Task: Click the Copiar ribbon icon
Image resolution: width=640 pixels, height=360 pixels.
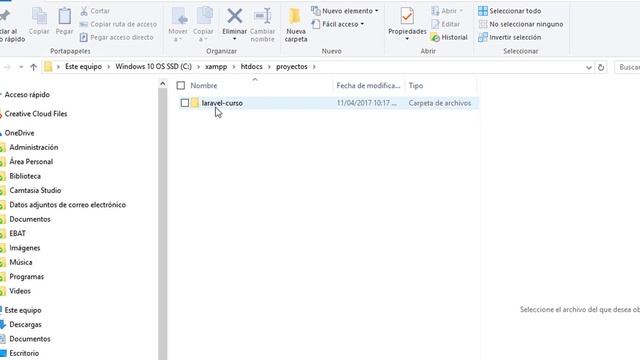Action: click(39, 16)
